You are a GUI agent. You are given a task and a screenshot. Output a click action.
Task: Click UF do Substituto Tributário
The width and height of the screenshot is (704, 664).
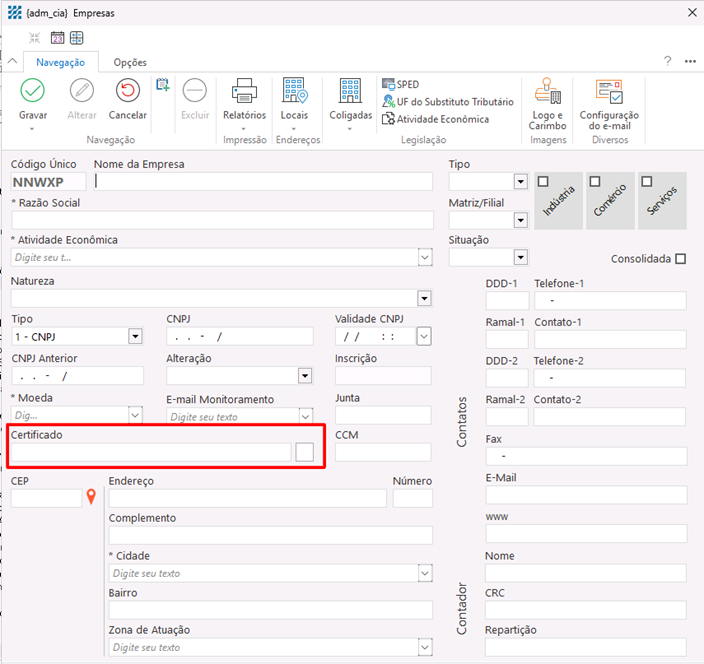[448, 102]
